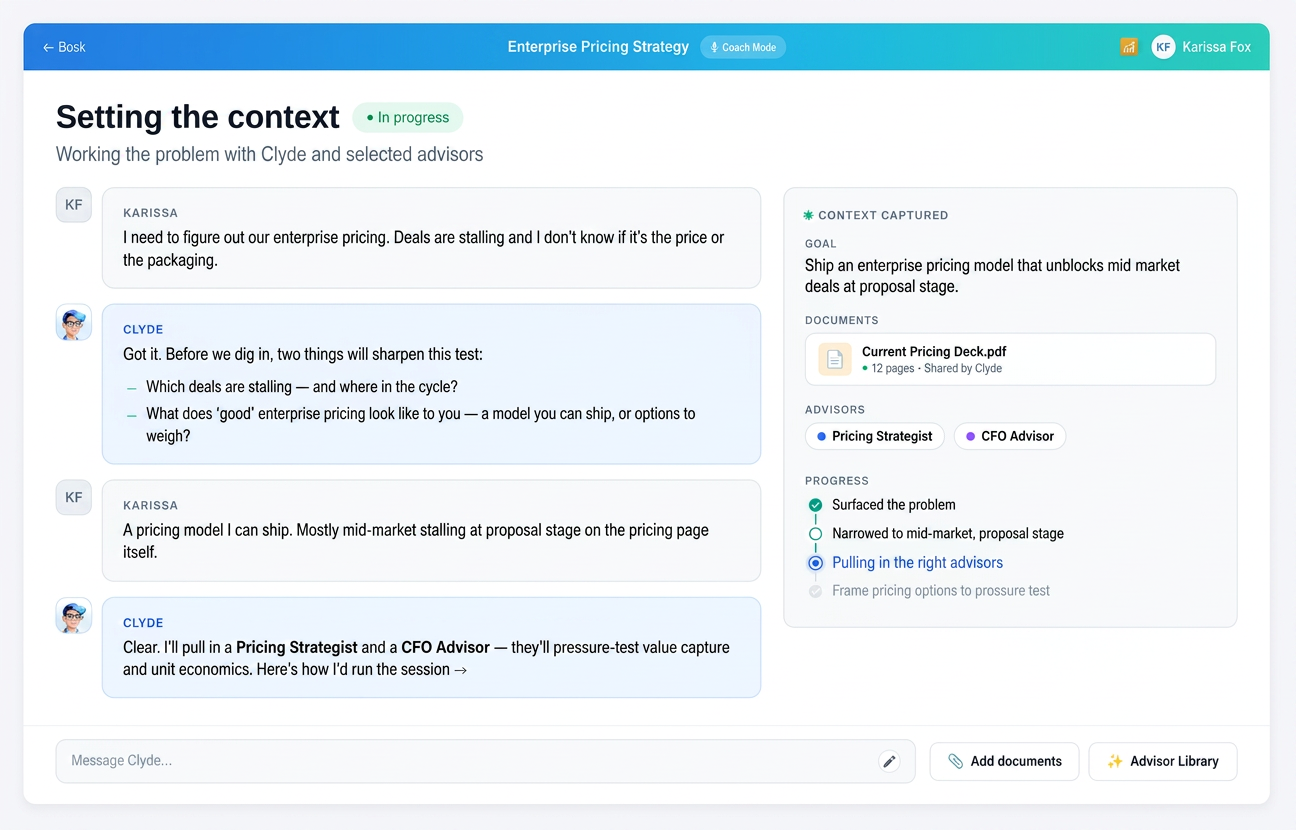This screenshot has width=1296, height=830.
Task: Open the Advisor Library
Action: tap(1163, 761)
